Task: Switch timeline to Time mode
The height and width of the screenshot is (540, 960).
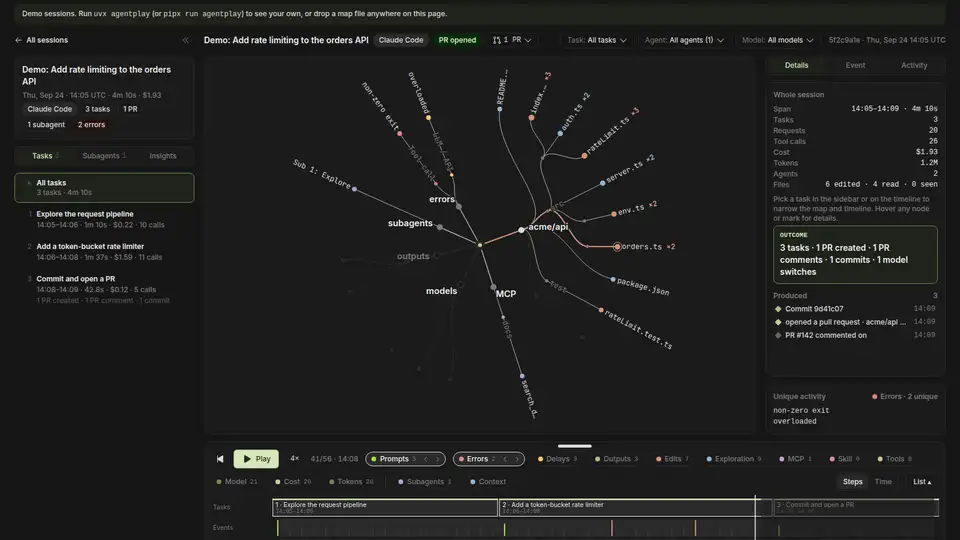Action: coord(883,482)
